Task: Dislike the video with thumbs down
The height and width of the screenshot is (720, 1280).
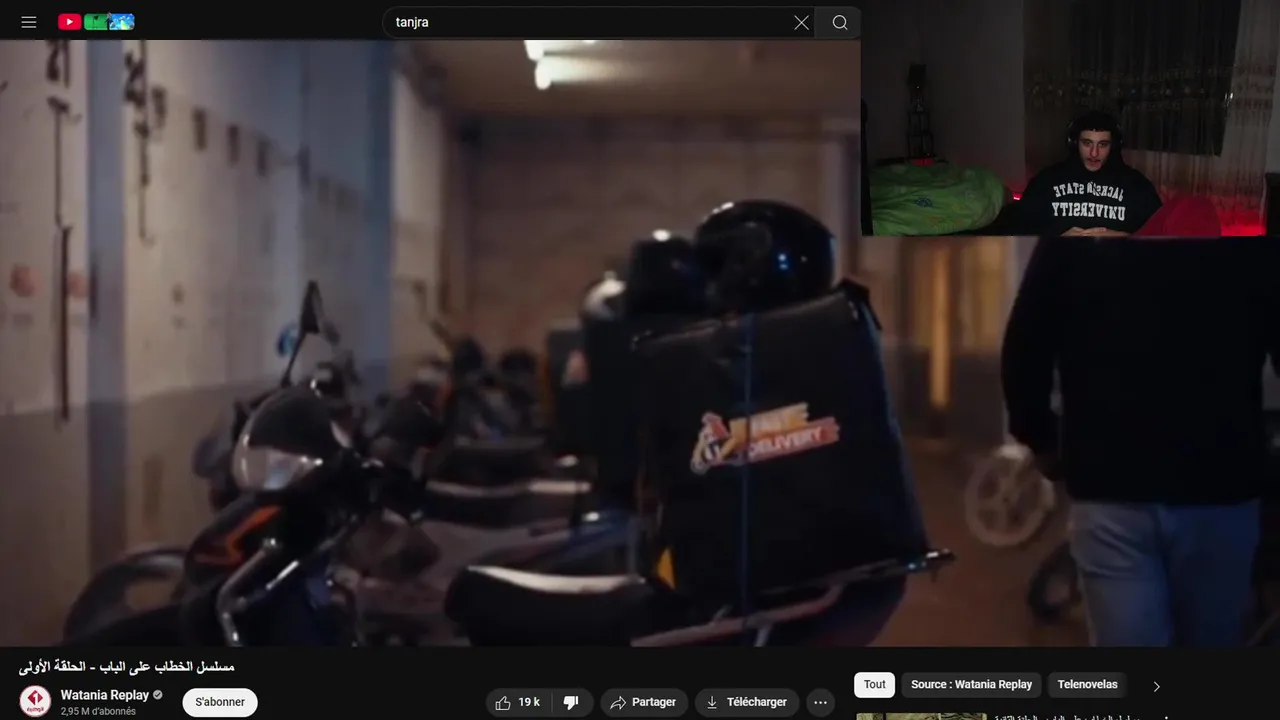Action: [x=572, y=702]
